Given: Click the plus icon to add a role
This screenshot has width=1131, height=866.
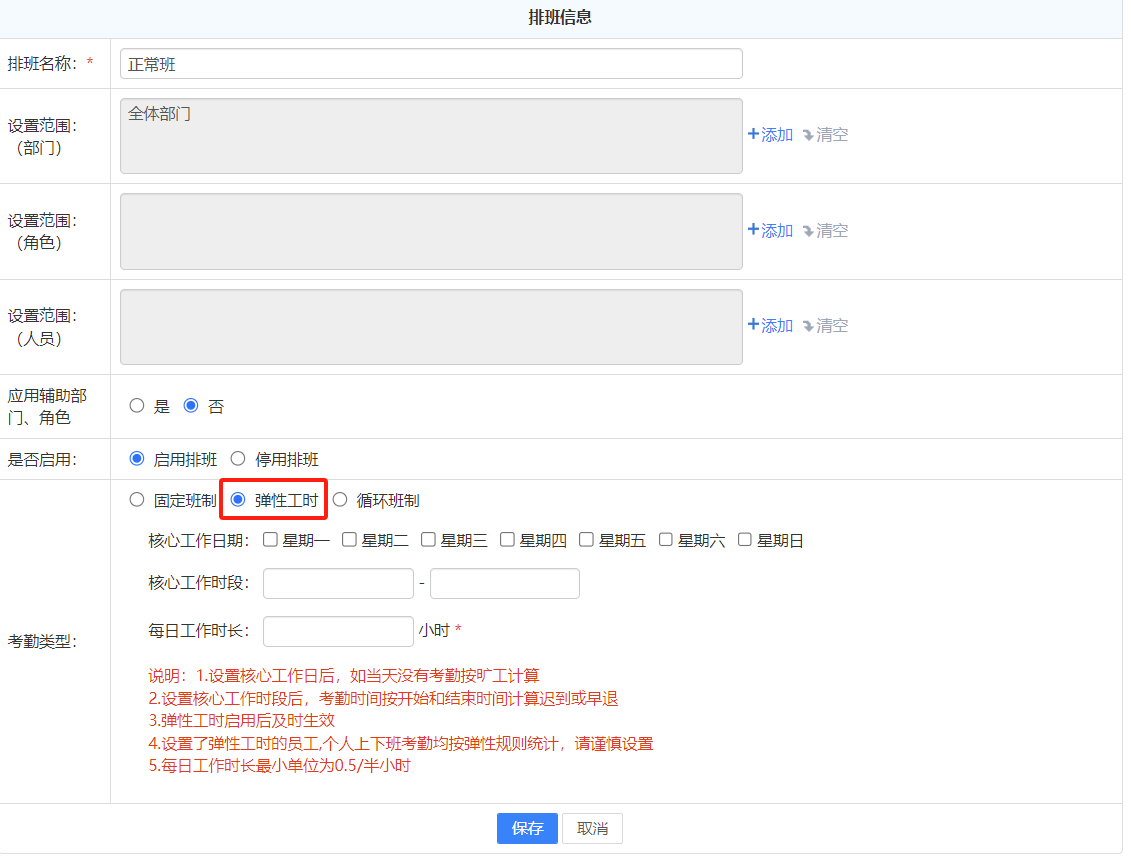Looking at the screenshot, I should pos(753,230).
